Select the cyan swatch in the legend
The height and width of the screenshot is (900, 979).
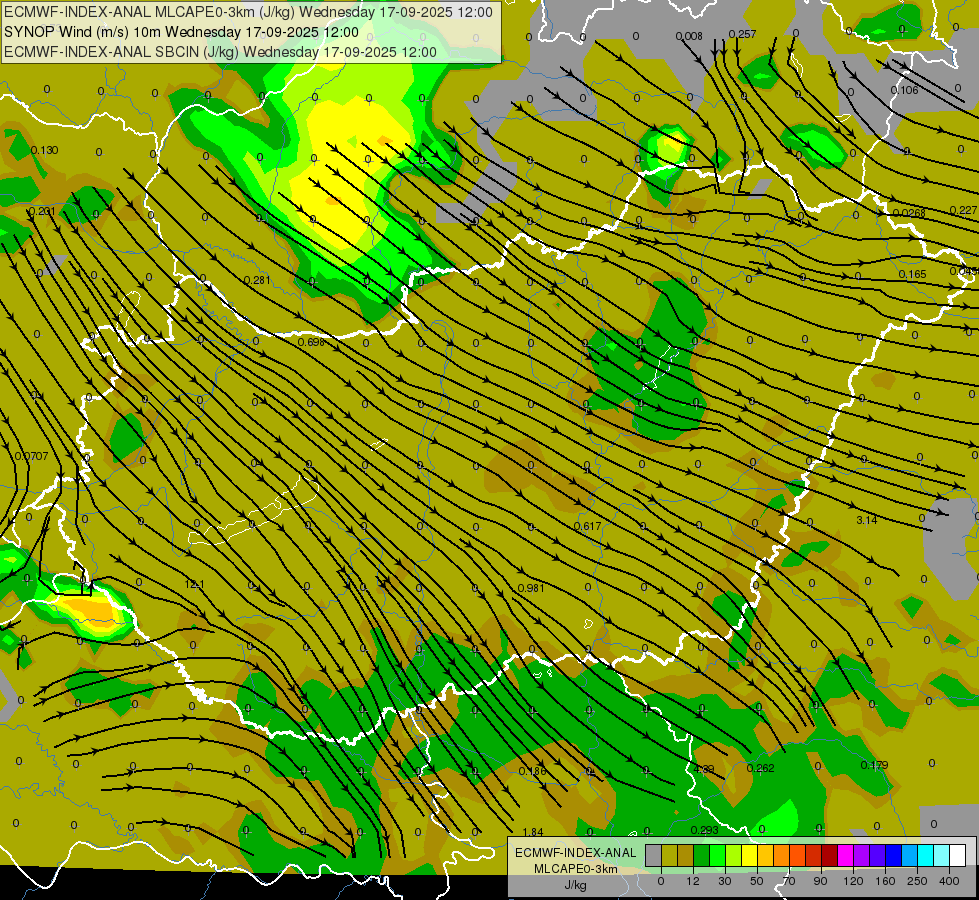click(925, 855)
